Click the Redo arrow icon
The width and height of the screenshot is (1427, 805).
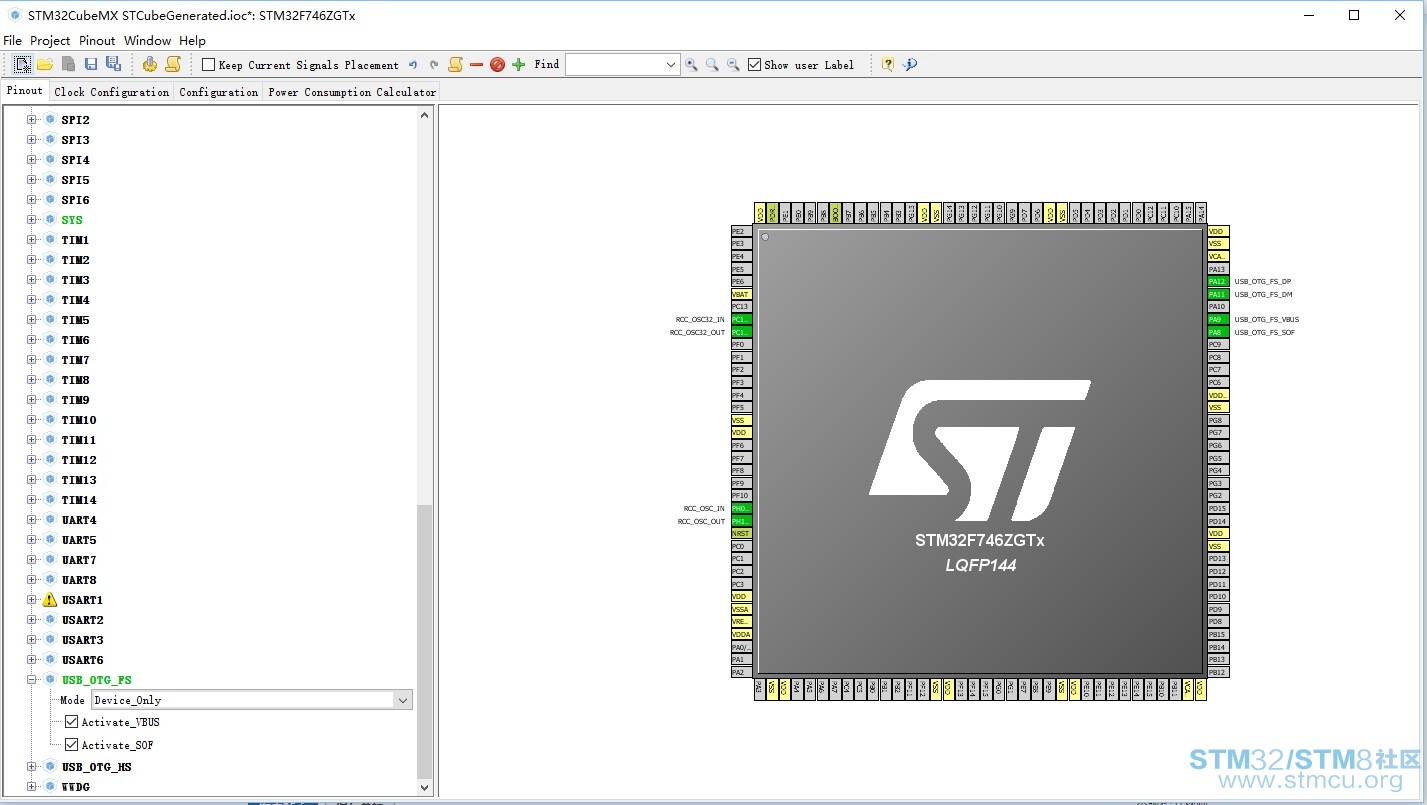(x=434, y=65)
